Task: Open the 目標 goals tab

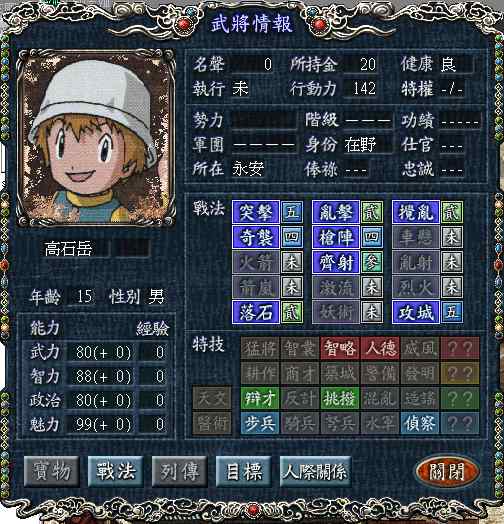Action: (x=244, y=471)
